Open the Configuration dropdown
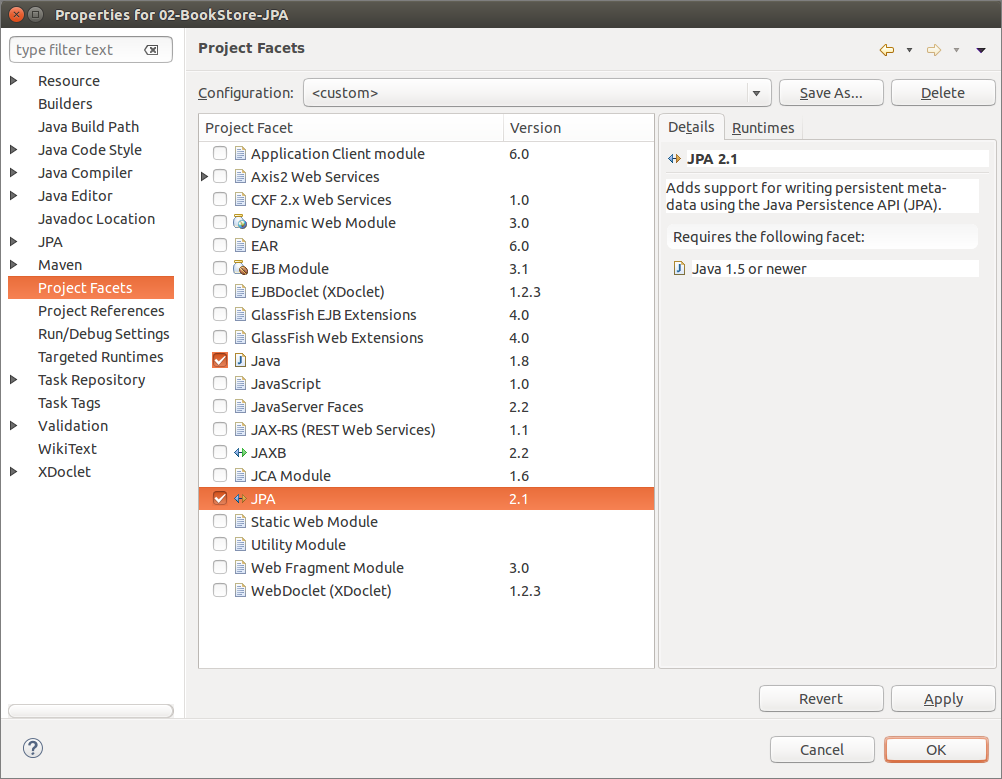The image size is (1002, 779). (537, 93)
